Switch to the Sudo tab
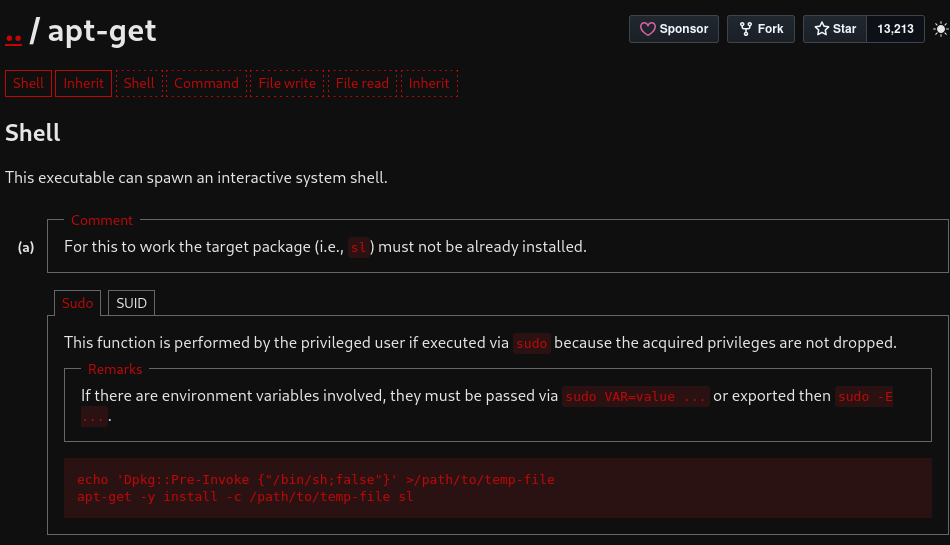 click(x=78, y=303)
